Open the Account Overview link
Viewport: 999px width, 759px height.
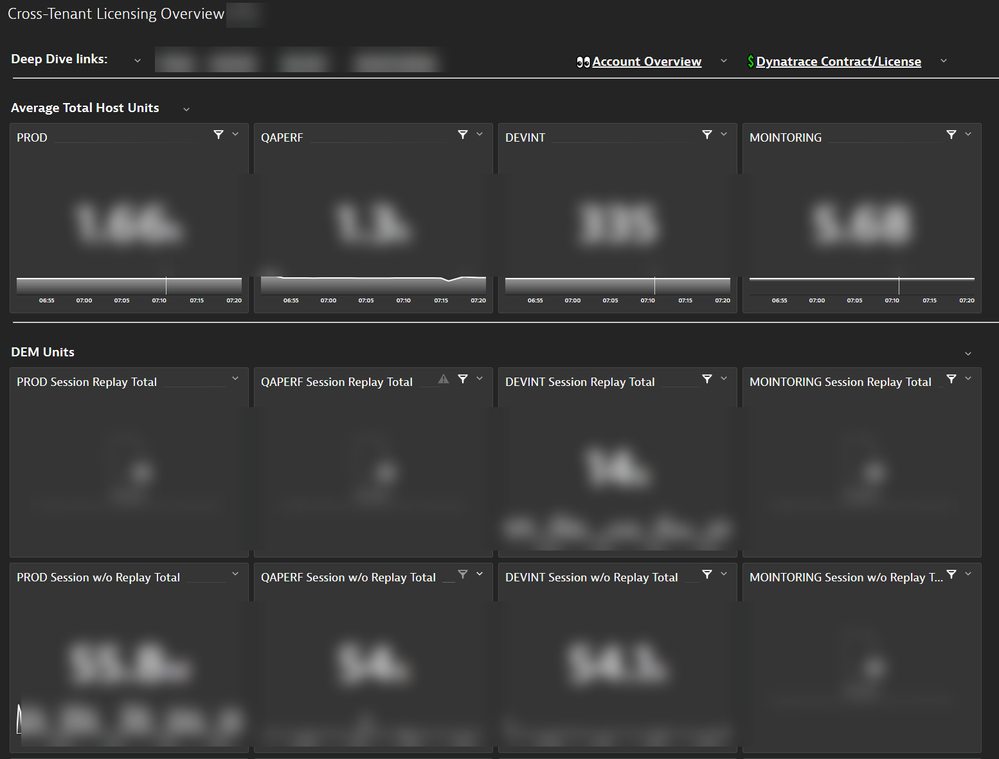click(646, 62)
